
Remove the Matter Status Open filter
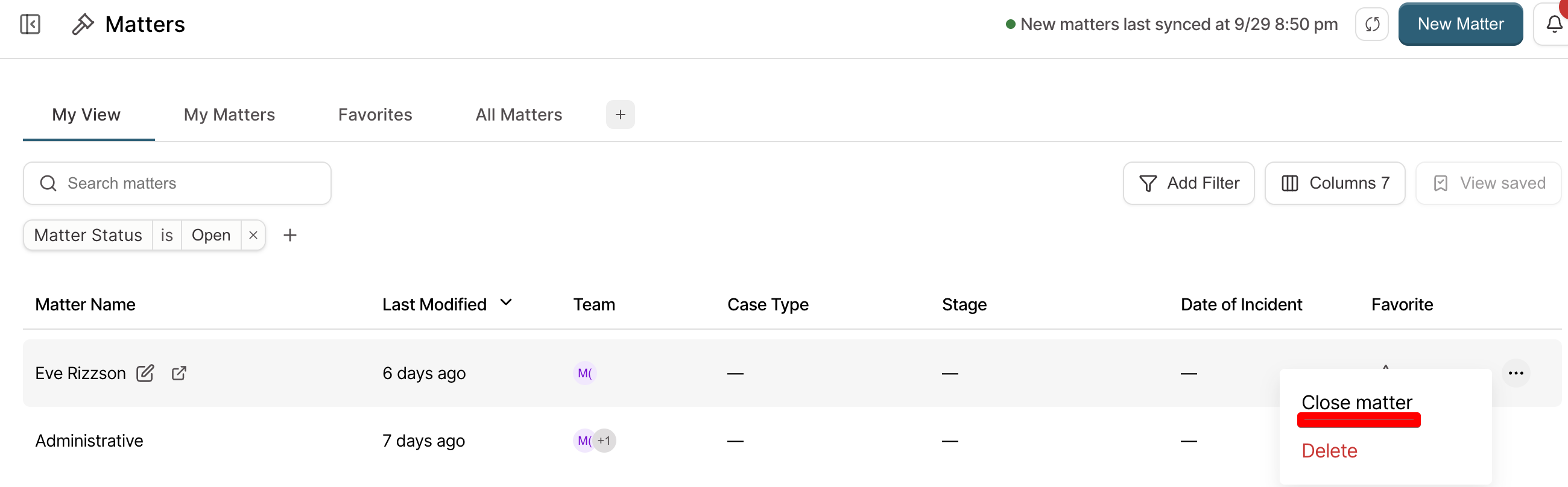253,235
